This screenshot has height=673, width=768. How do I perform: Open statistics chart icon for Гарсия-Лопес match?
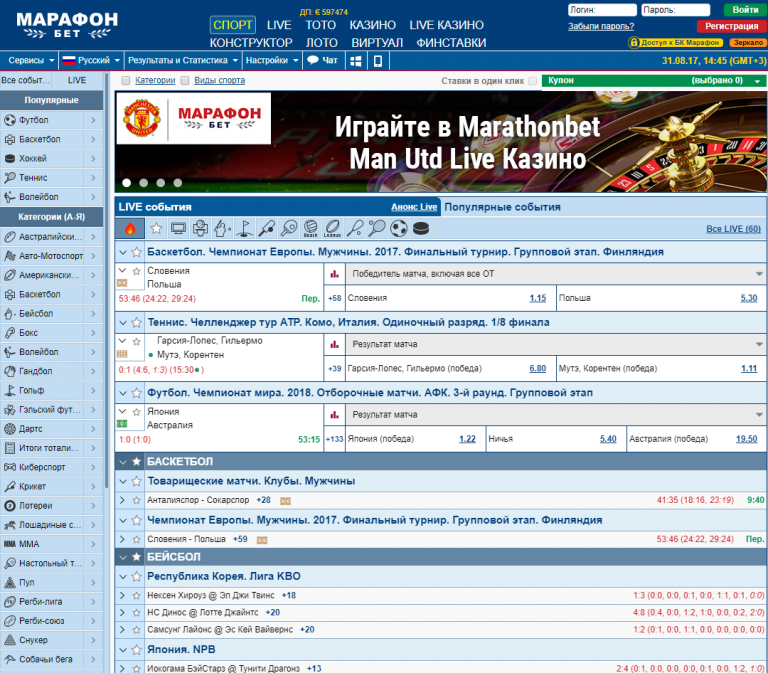coord(335,344)
